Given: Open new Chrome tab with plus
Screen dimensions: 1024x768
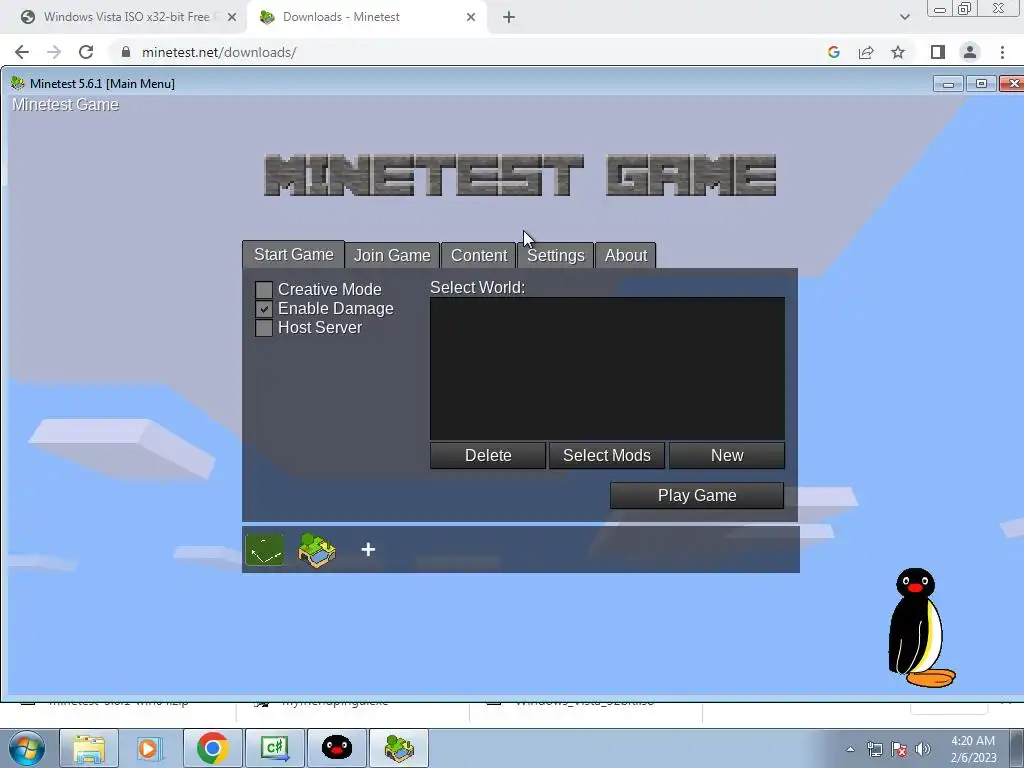Looking at the screenshot, I should pos(509,18).
